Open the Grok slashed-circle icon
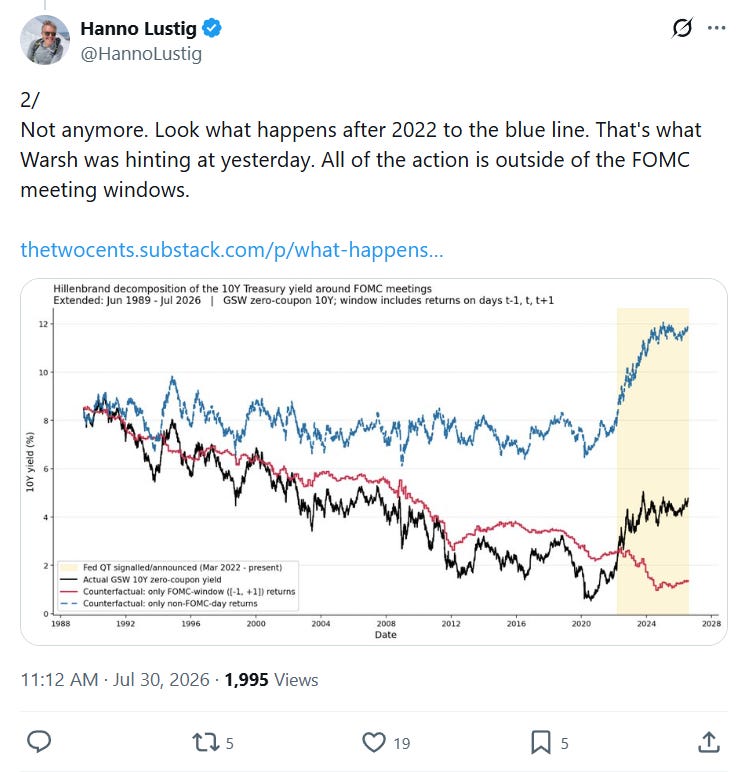Viewport: 748px width, 772px height. (x=682, y=28)
